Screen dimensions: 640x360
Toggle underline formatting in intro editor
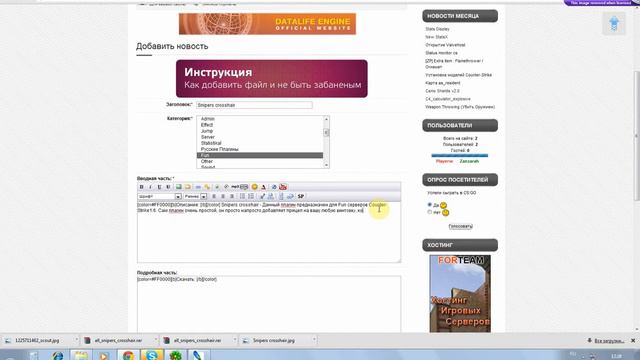(159, 187)
